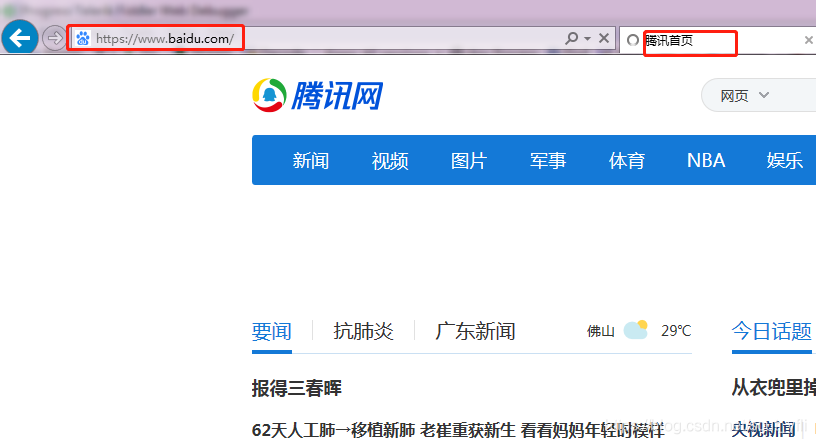Click the 央视新闻 source link

763,429
